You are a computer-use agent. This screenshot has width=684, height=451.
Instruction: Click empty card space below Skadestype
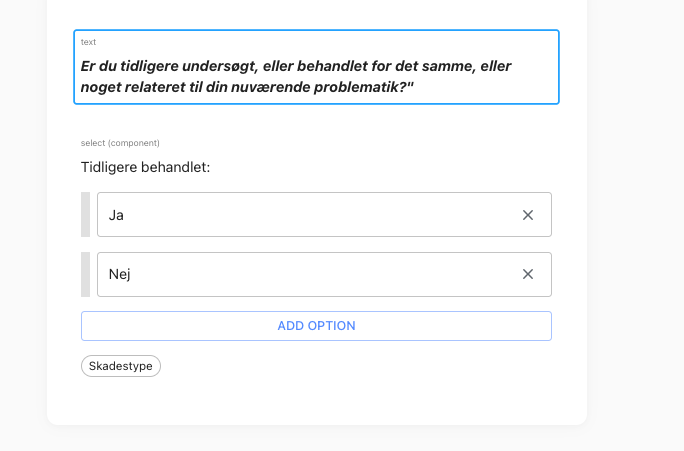pyautogui.click(x=316, y=401)
